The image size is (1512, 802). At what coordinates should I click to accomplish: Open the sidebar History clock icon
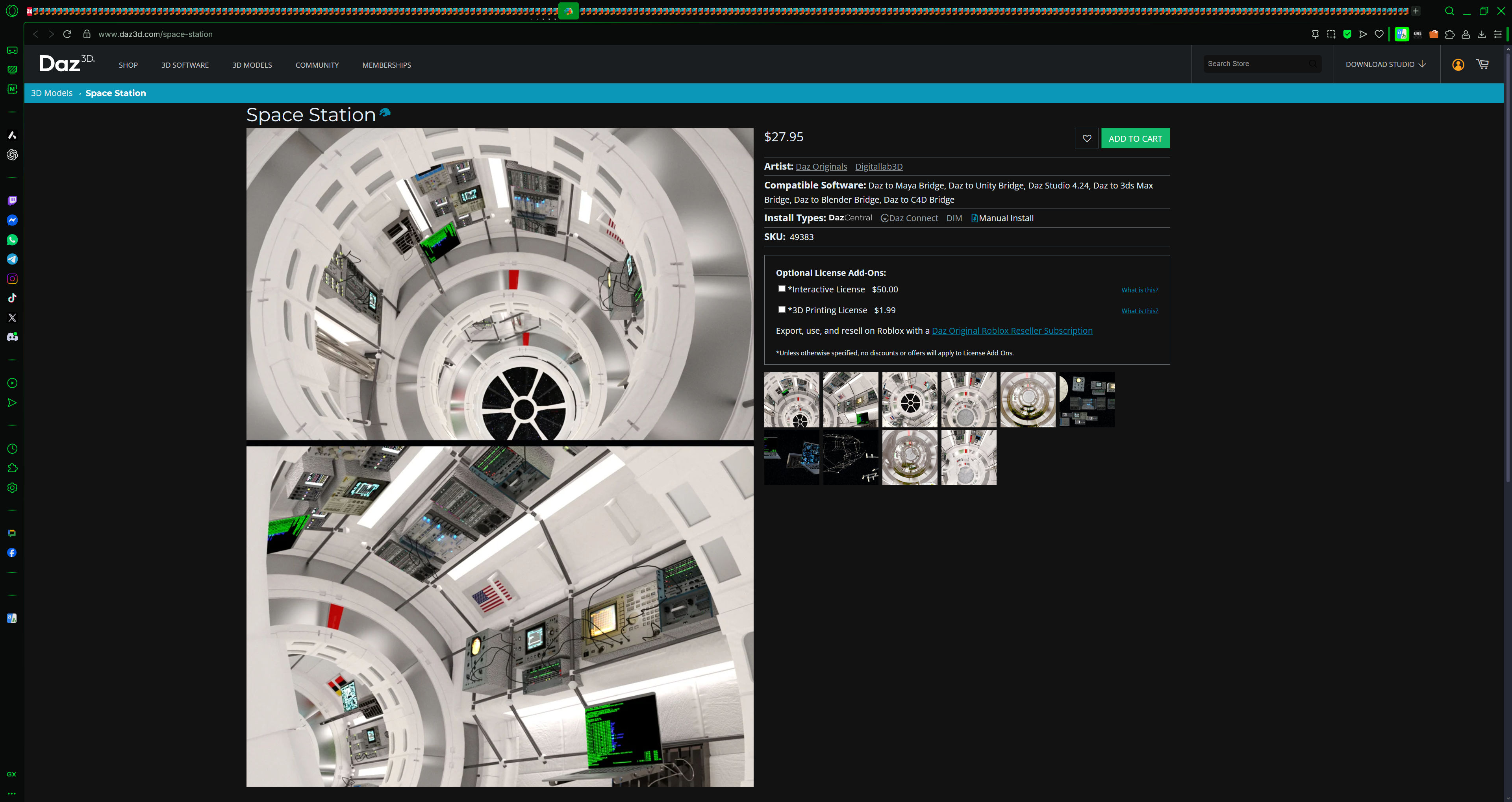click(x=12, y=449)
